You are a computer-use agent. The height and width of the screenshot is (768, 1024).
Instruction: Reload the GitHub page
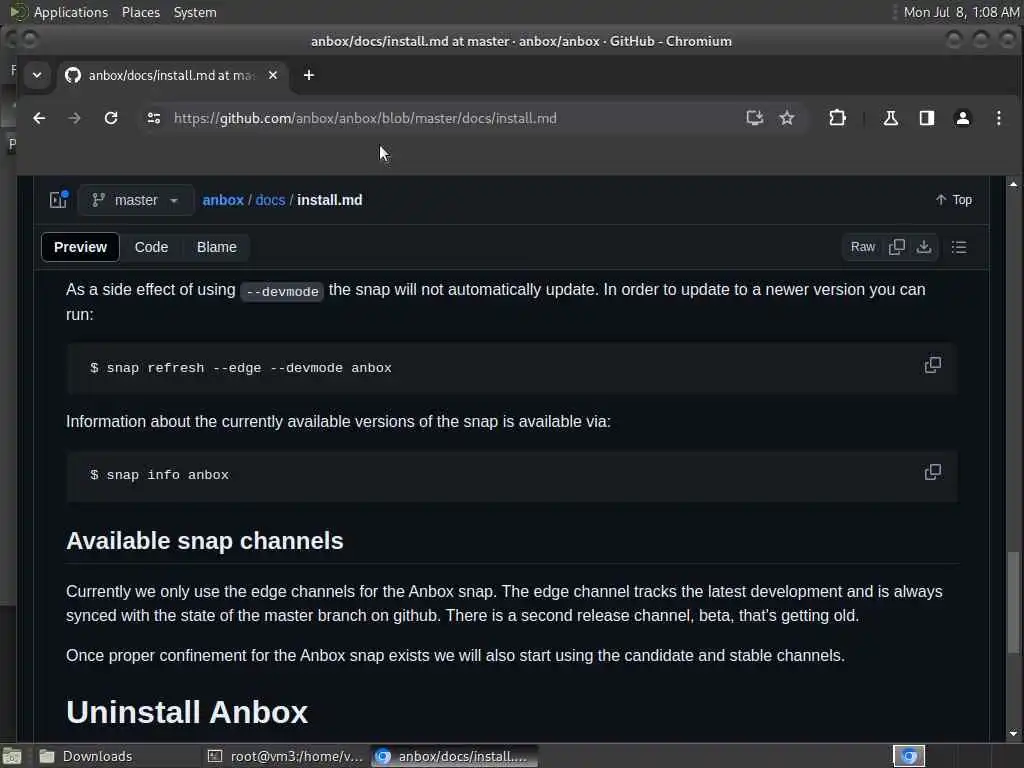[x=111, y=118]
